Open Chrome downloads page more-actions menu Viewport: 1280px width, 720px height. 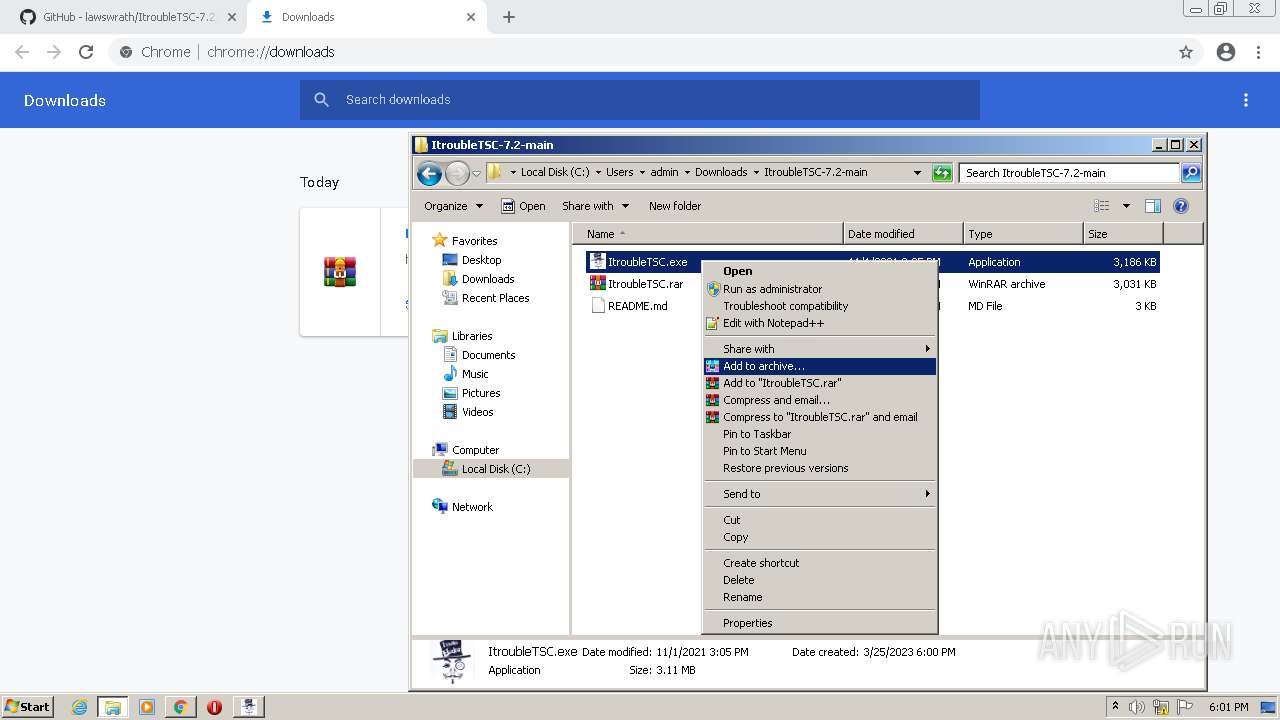point(1246,100)
